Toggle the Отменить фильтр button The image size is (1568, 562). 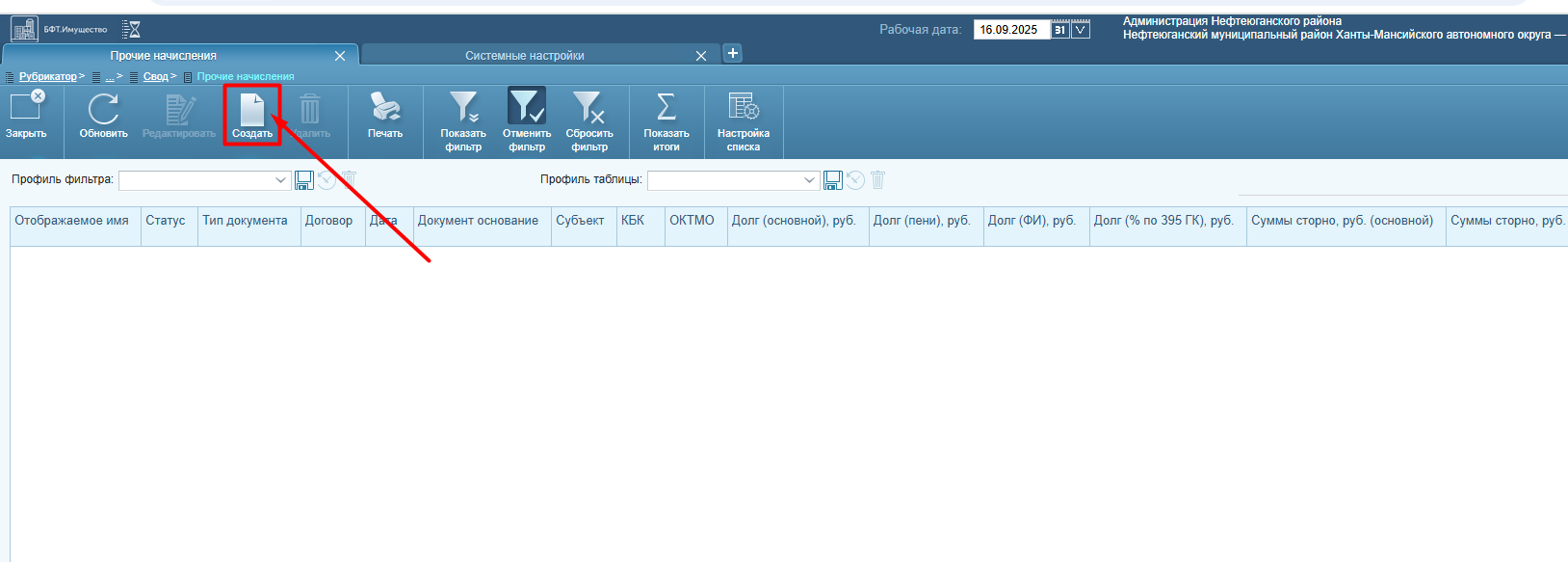[527, 121]
